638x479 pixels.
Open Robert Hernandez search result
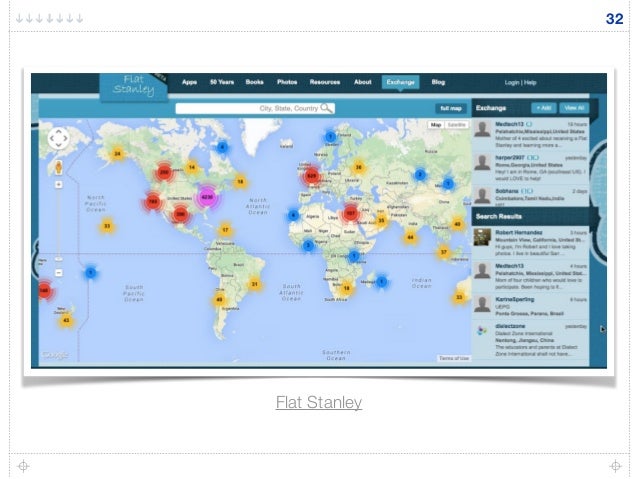coord(531,243)
